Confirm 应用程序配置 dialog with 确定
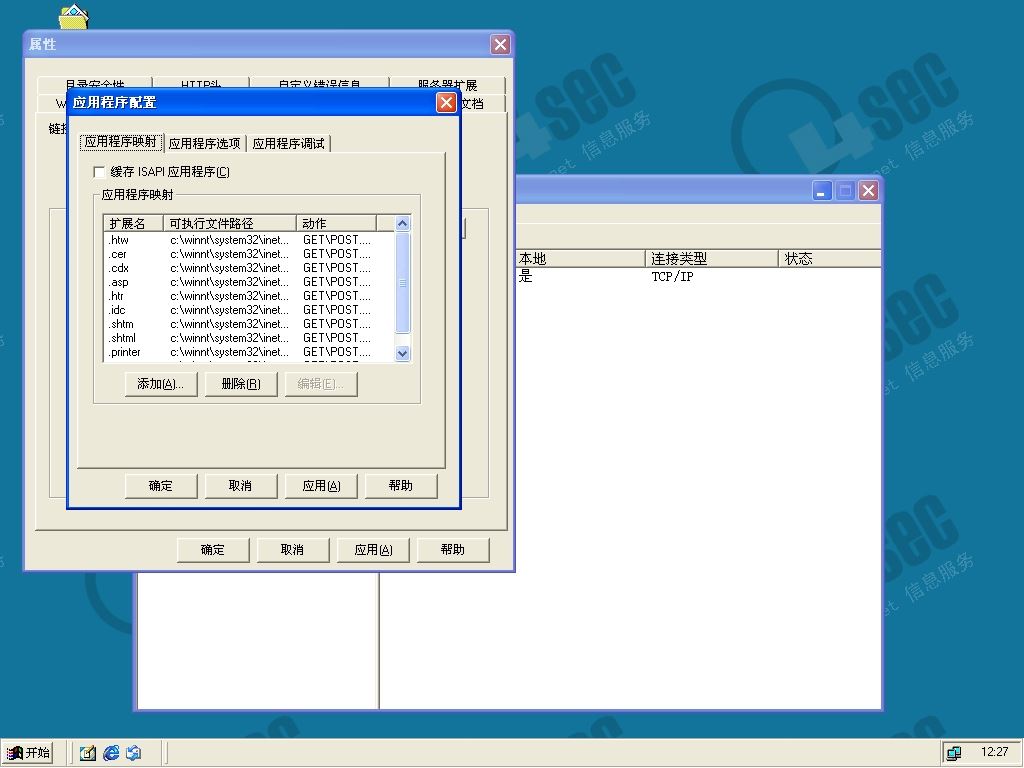The height and width of the screenshot is (768, 1024). 161,486
